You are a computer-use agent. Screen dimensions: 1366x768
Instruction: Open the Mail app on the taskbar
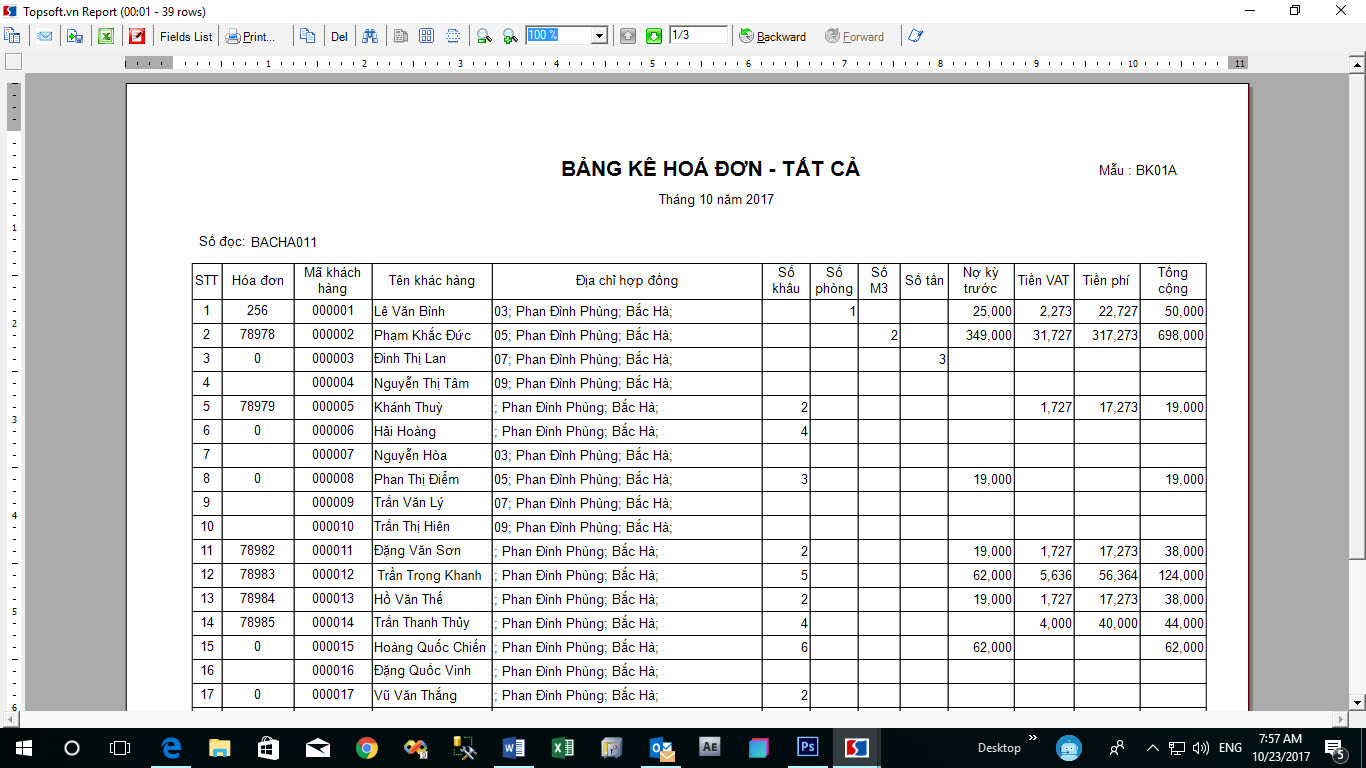[318, 748]
